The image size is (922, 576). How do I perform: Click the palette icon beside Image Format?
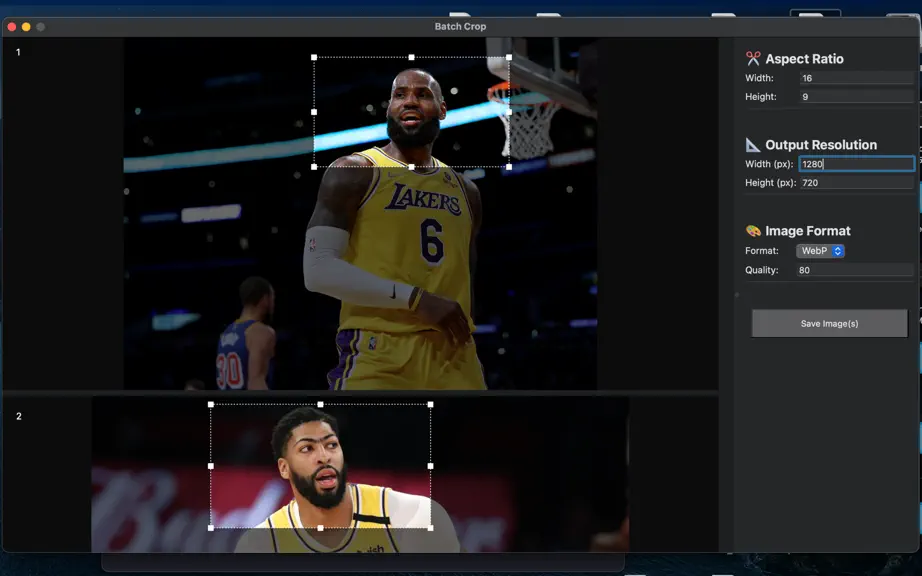point(753,230)
